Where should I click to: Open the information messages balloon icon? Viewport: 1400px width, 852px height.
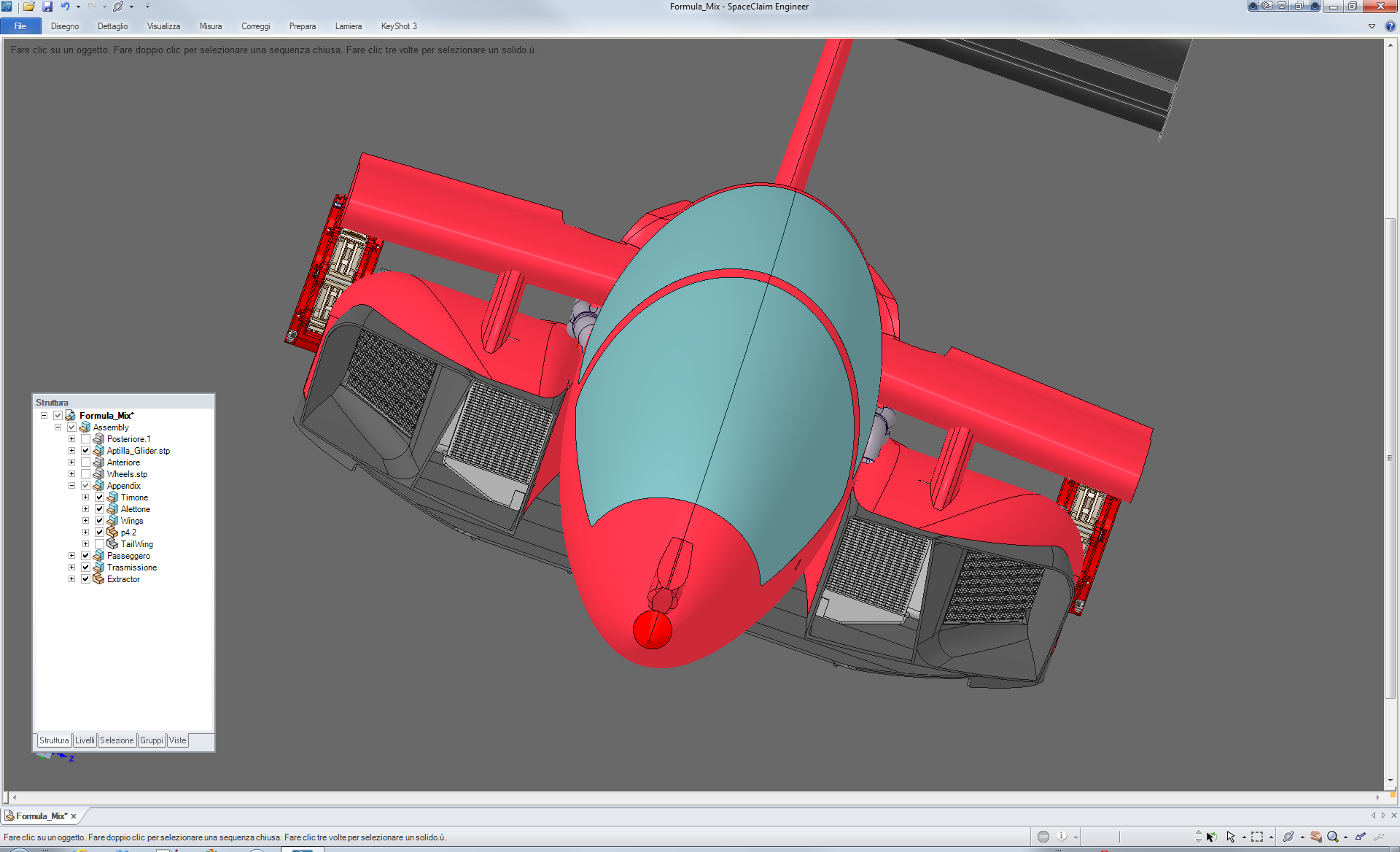1062,837
